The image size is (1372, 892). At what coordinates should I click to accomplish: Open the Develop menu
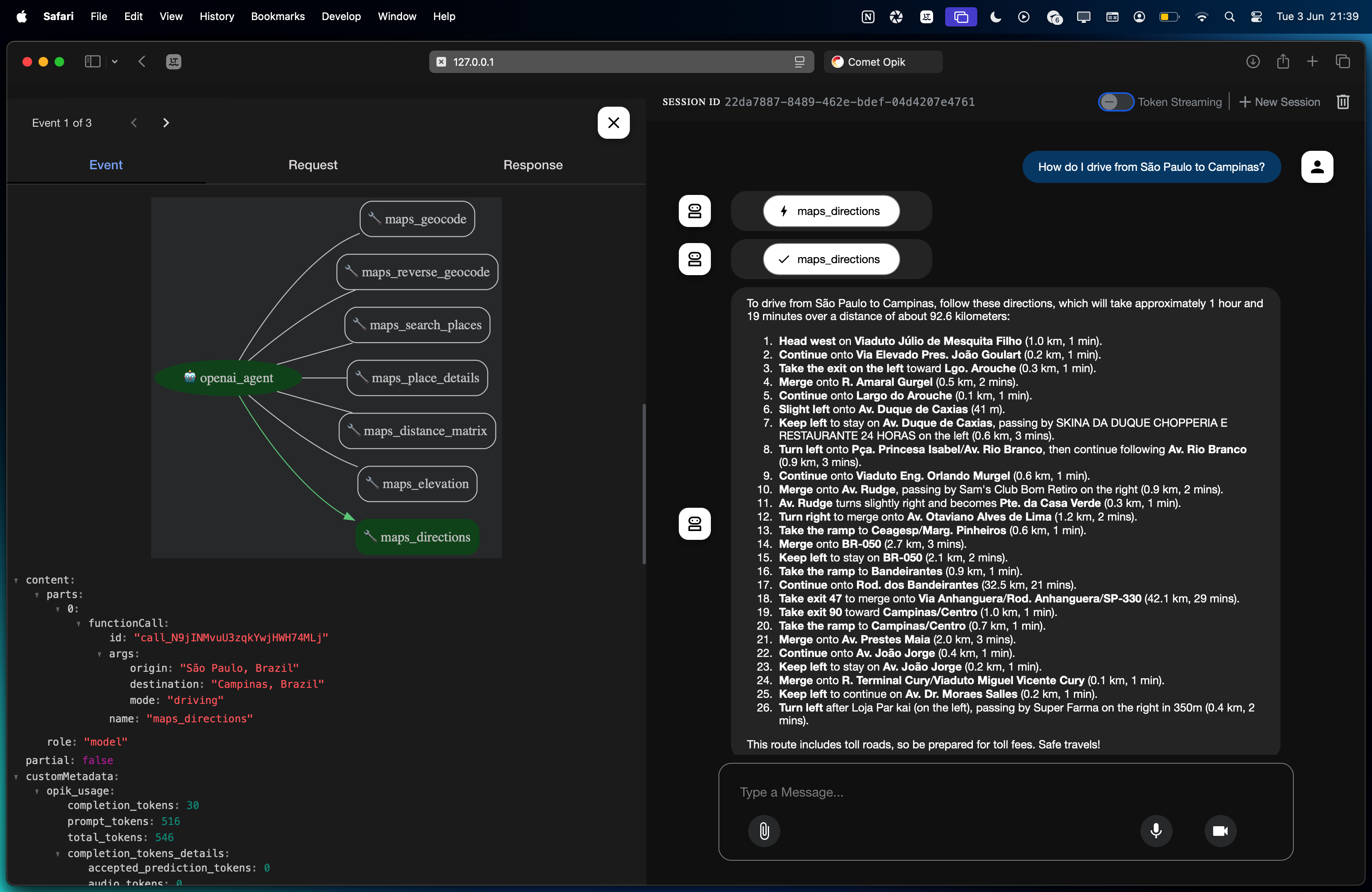click(x=341, y=16)
